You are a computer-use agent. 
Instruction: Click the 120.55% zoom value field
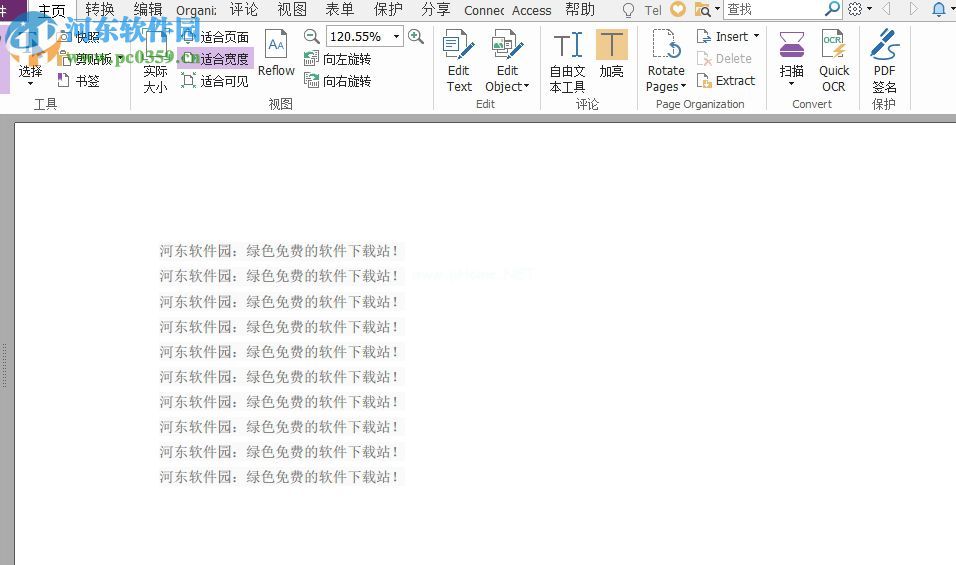pos(357,37)
